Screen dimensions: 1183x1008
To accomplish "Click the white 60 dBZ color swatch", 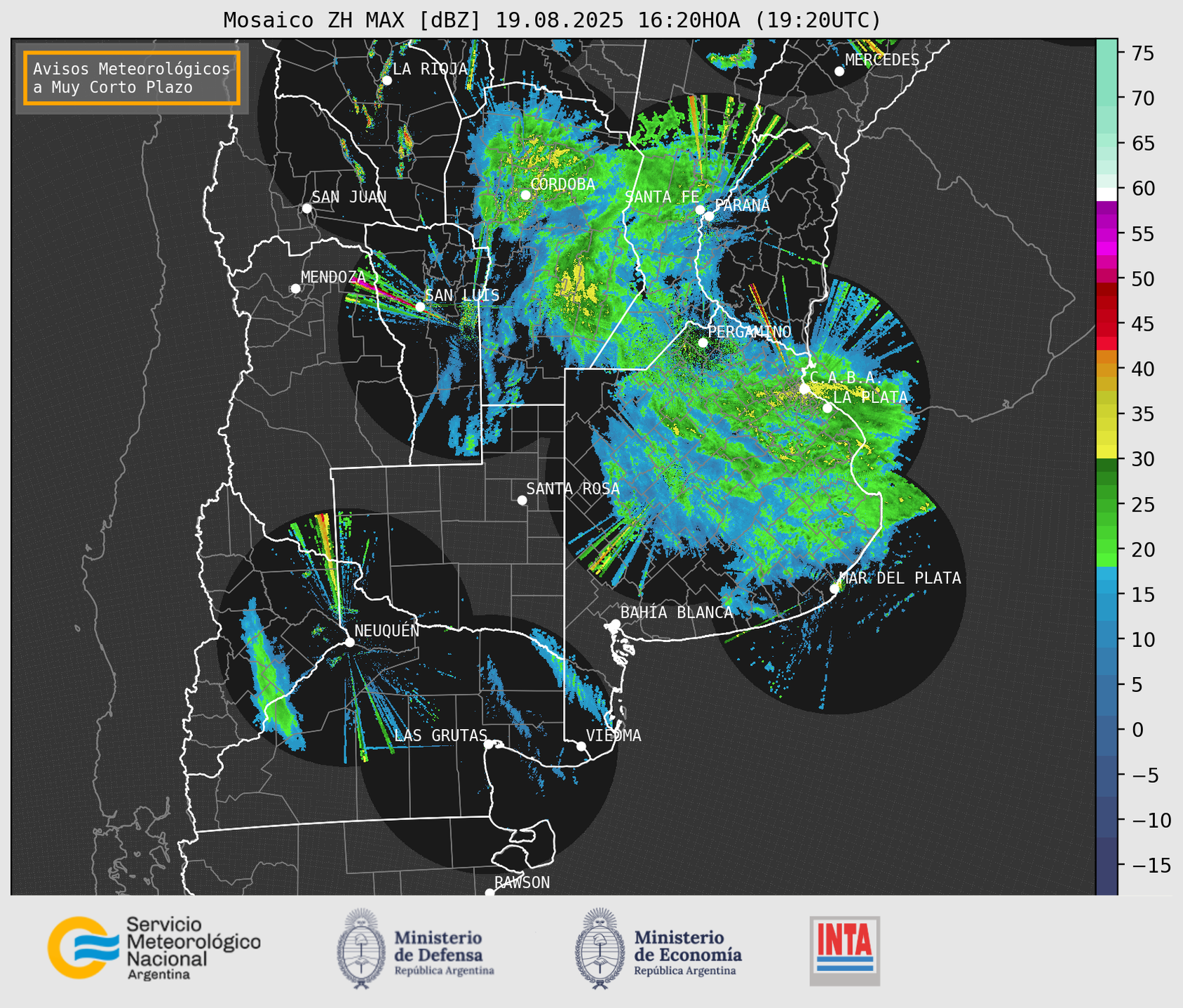I will click(x=1107, y=194).
